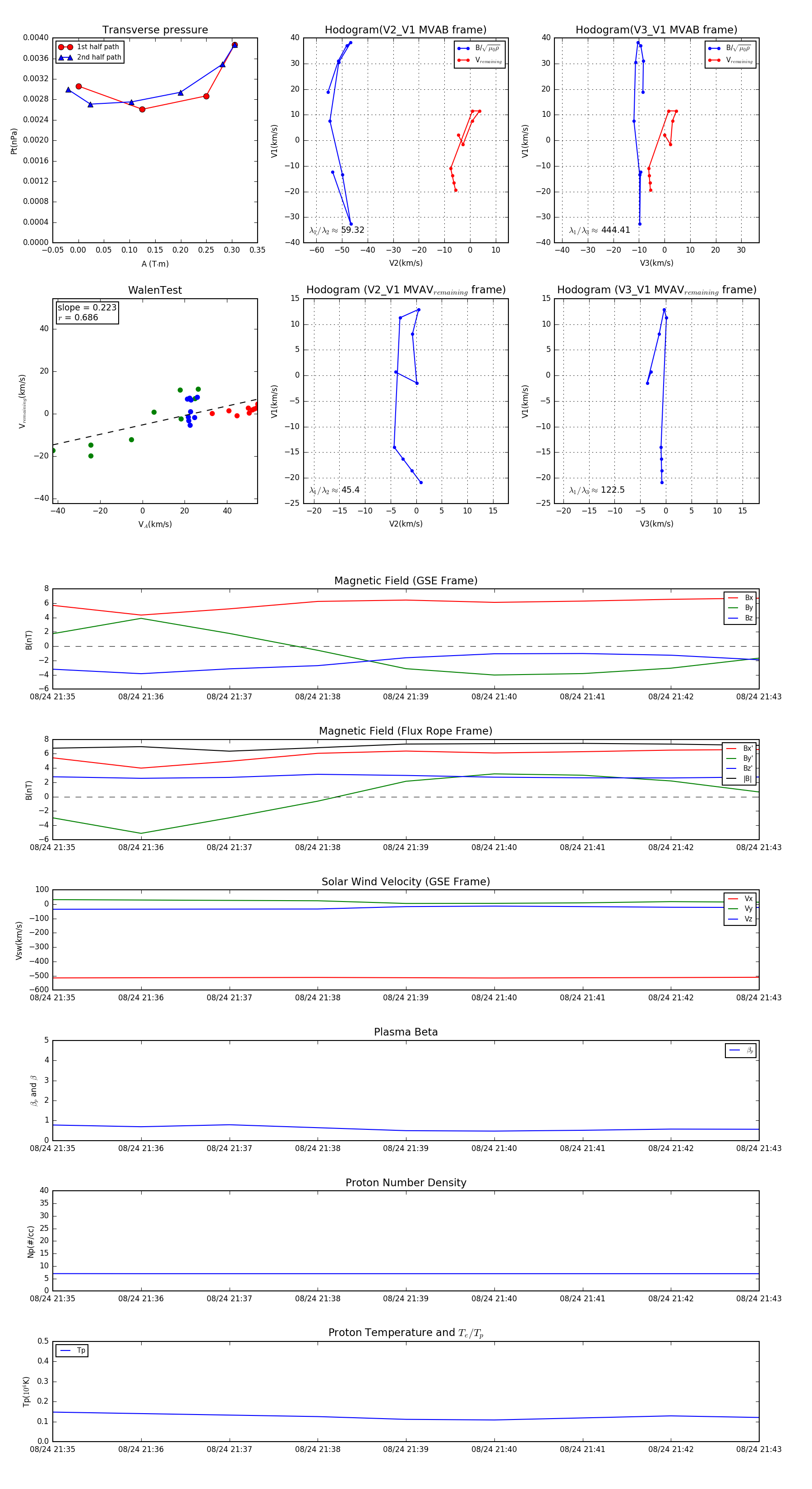The width and height of the screenshot is (812, 1489).
Task: Click the eigenvalue ratio 59.32 annotation
Action: point(337,230)
